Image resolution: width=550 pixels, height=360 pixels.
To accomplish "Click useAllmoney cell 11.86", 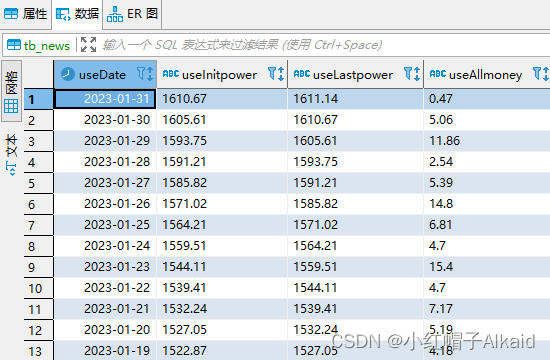I will coord(487,141).
